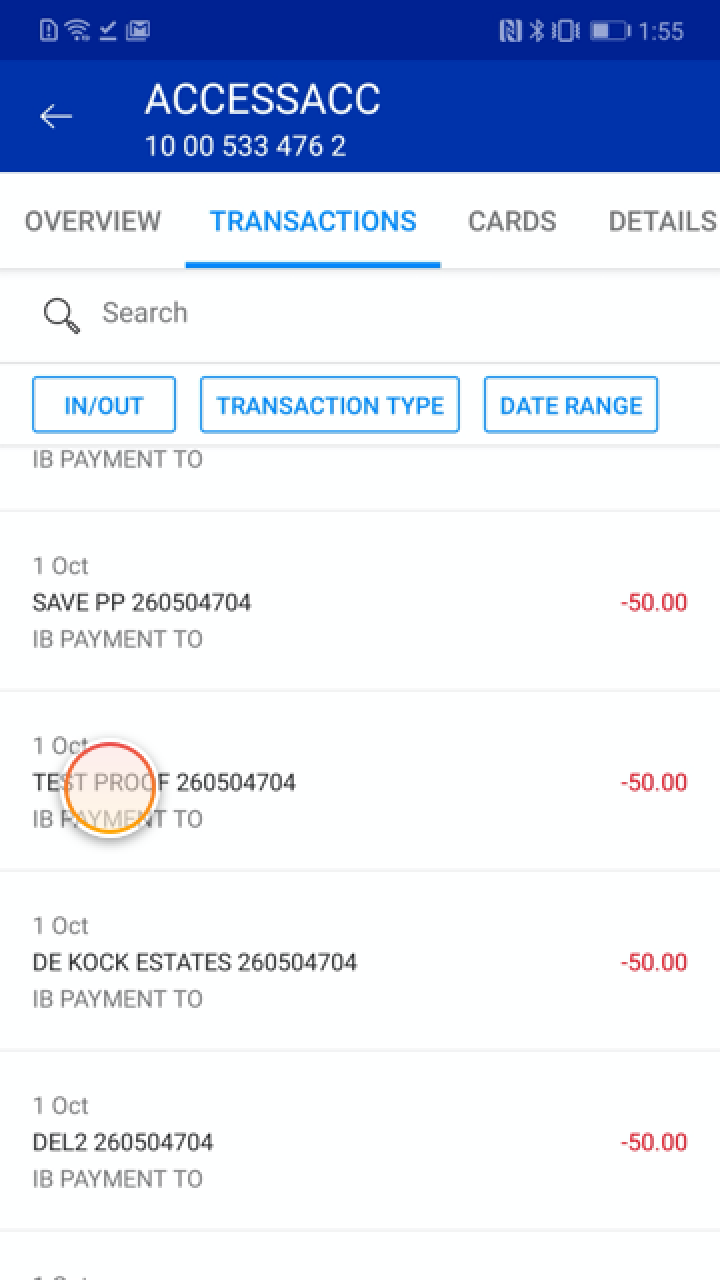
Task: Tap the magnifying glass search icon
Action: 61,315
